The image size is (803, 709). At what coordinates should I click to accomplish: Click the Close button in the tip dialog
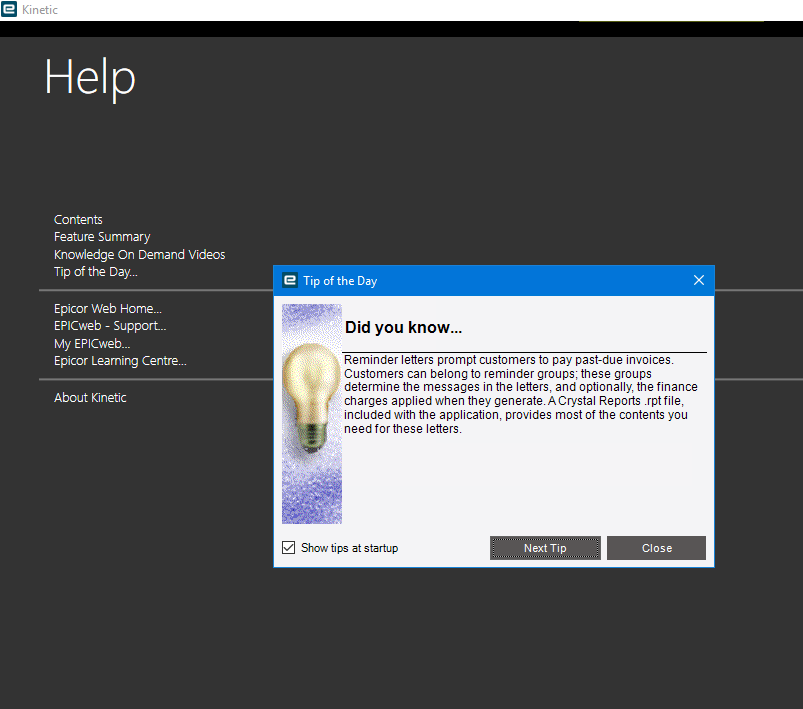(656, 547)
